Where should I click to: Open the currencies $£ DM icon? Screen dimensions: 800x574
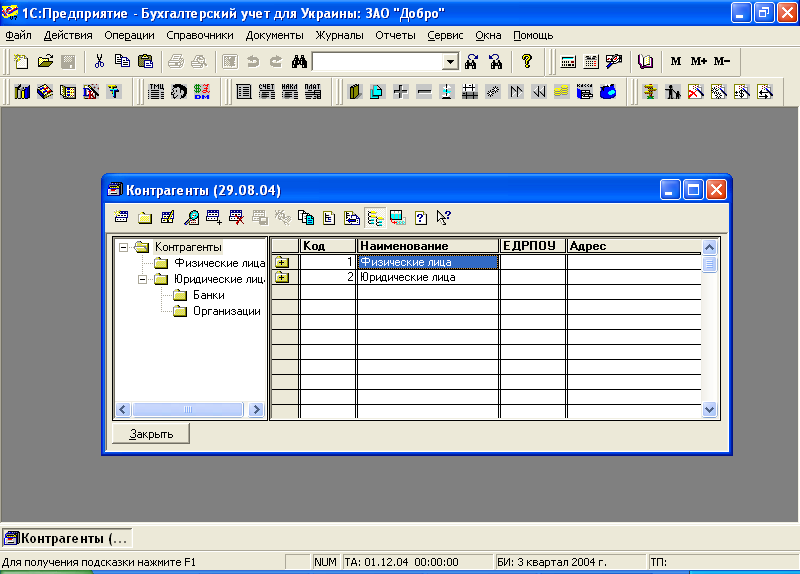[202, 92]
